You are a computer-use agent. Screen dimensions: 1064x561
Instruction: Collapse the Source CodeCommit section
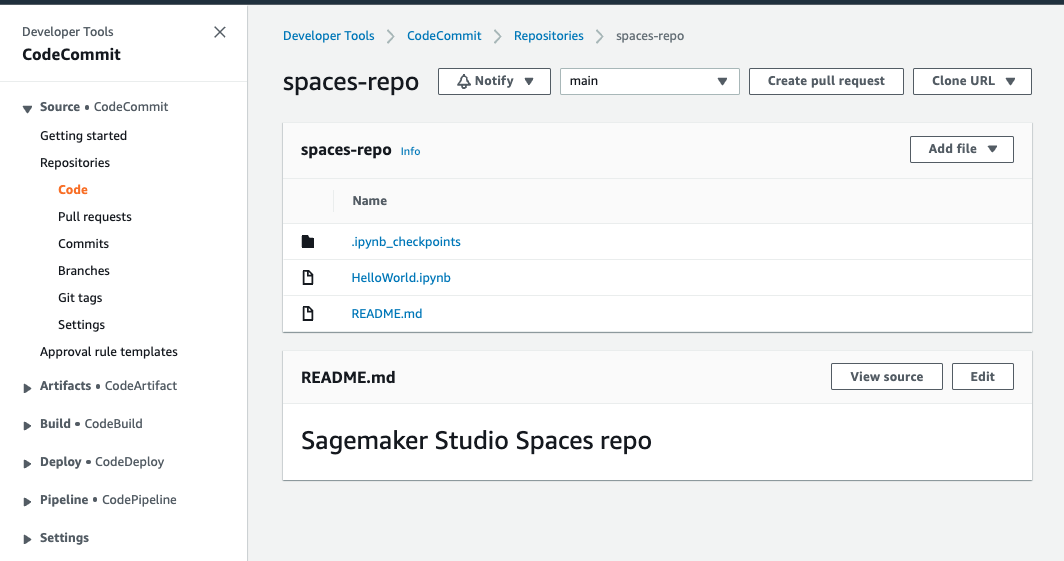(27, 109)
